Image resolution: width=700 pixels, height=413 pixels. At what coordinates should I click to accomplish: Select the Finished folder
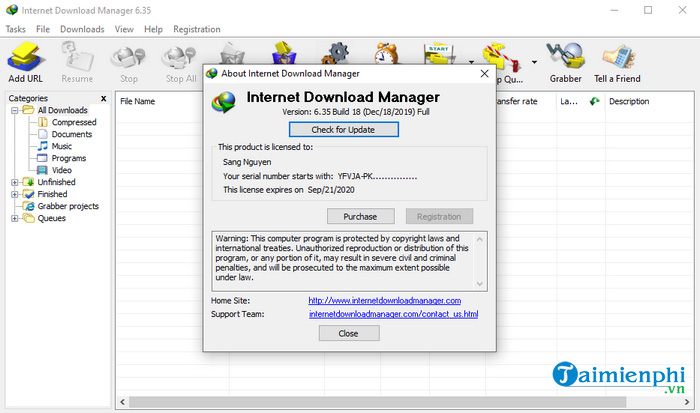pyautogui.click(x=52, y=194)
